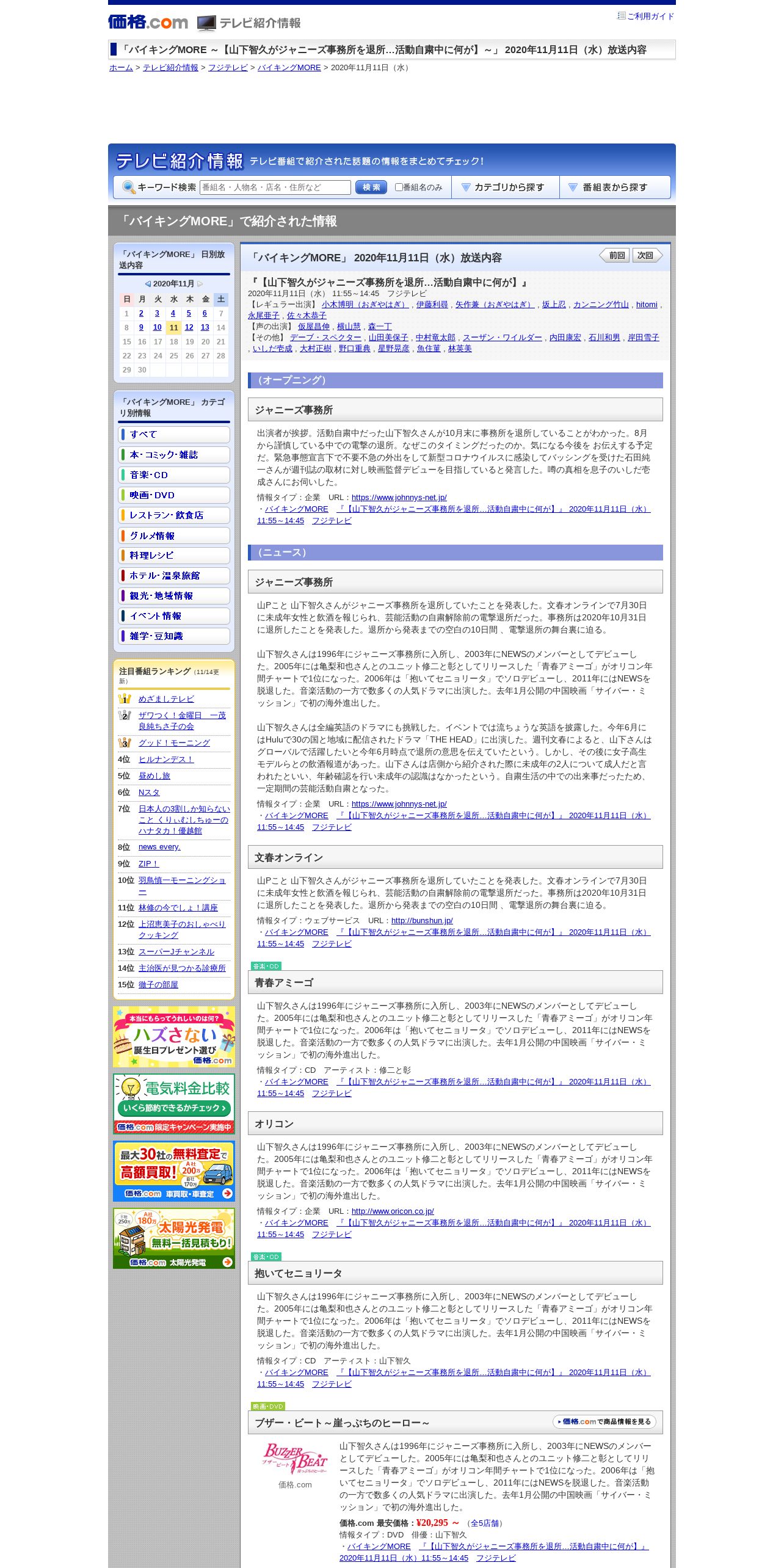Select イベント情報 category

174,616
